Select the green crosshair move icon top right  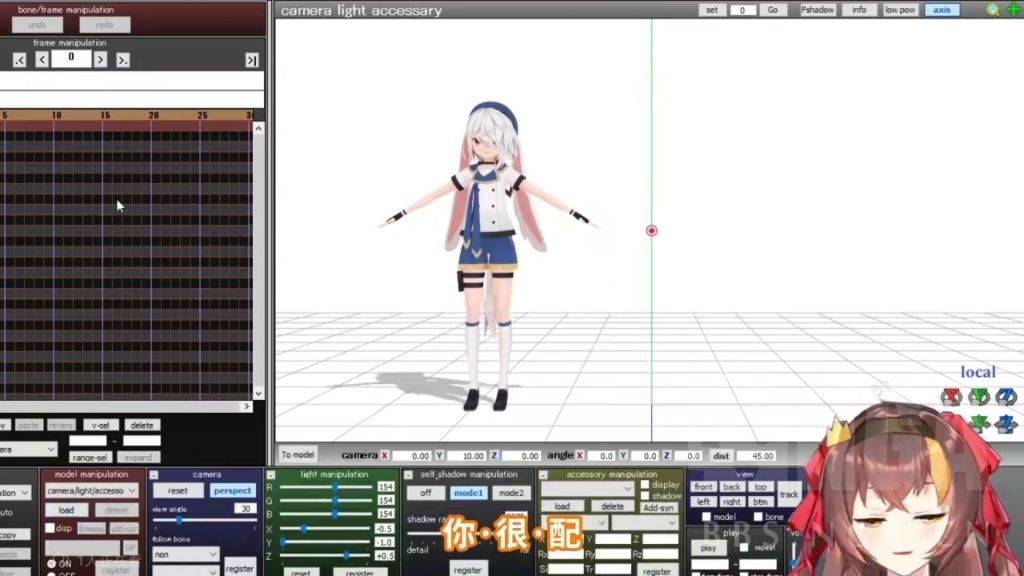[1013, 9]
